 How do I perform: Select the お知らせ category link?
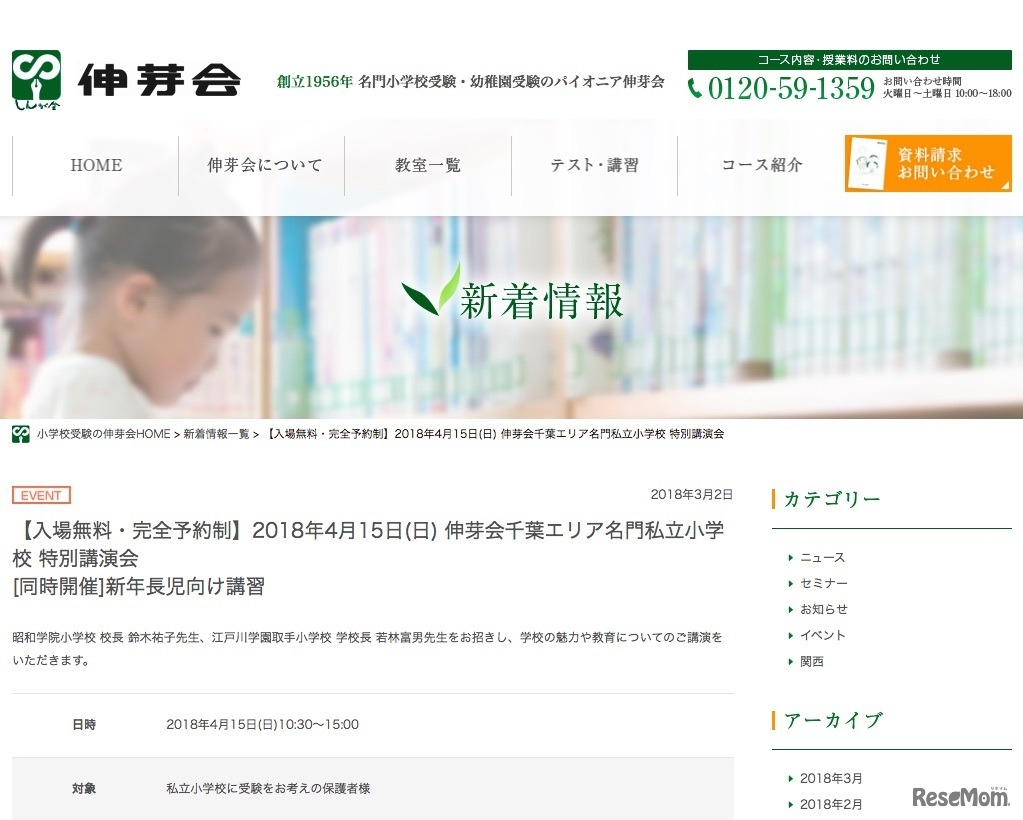(824, 609)
